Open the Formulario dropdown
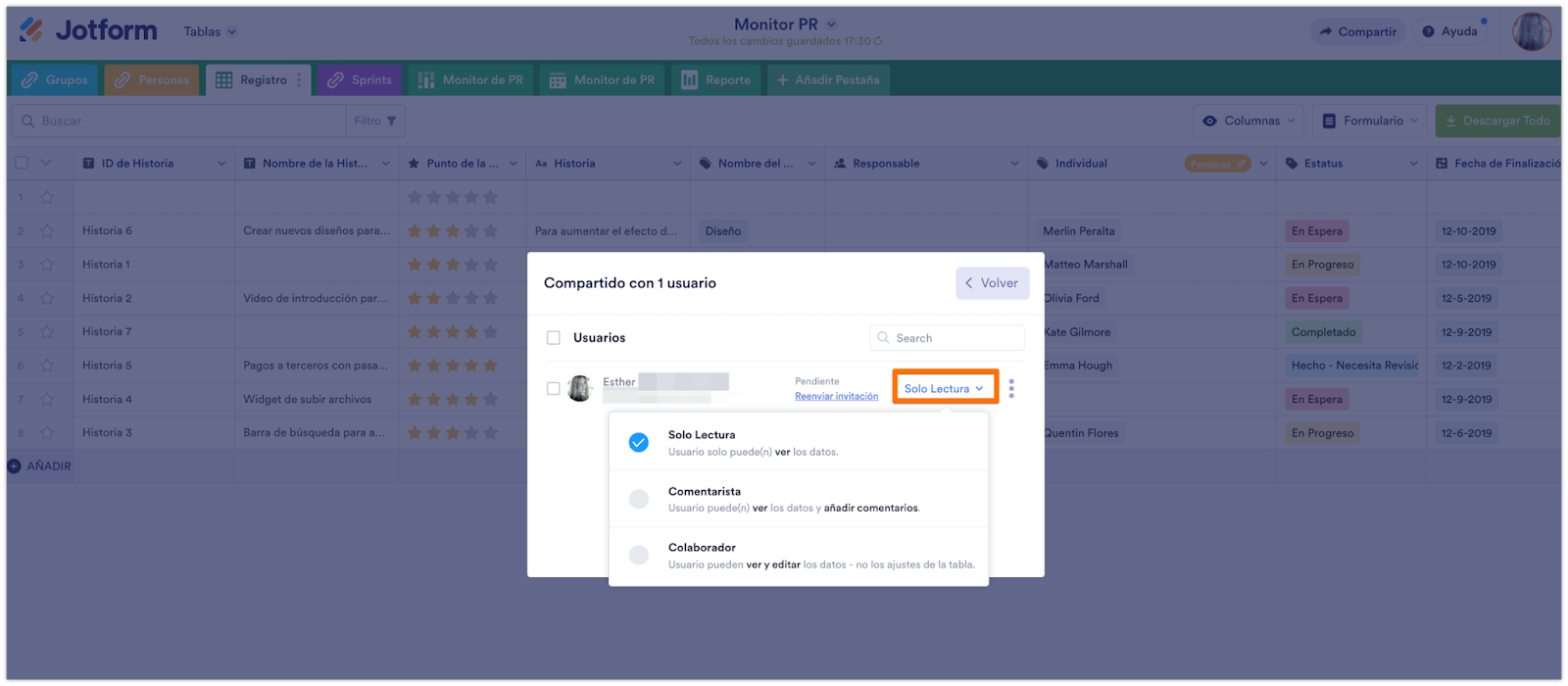Screen dimensions: 1568x686 (x=1370, y=121)
